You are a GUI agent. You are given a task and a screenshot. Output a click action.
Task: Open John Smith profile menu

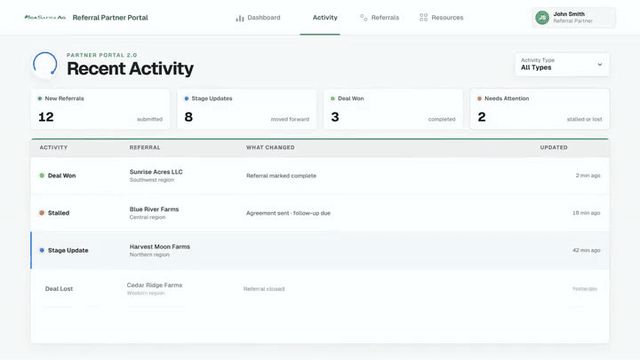click(x=573, y=18)
